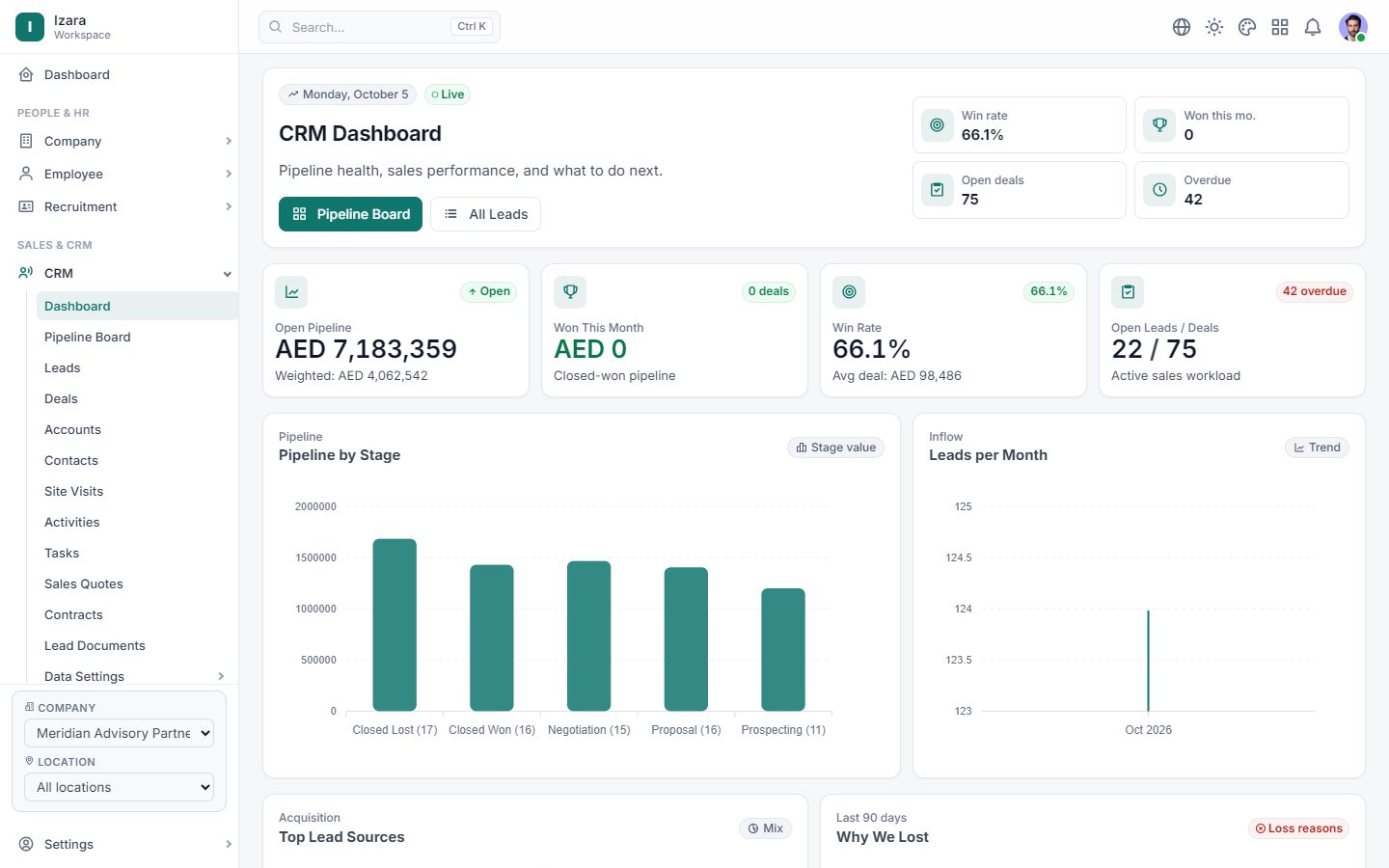Image resolution: width=1389 pixels, height=868 pixels.
Task: Click the Izara workspace logo
Action: point(30,27)
